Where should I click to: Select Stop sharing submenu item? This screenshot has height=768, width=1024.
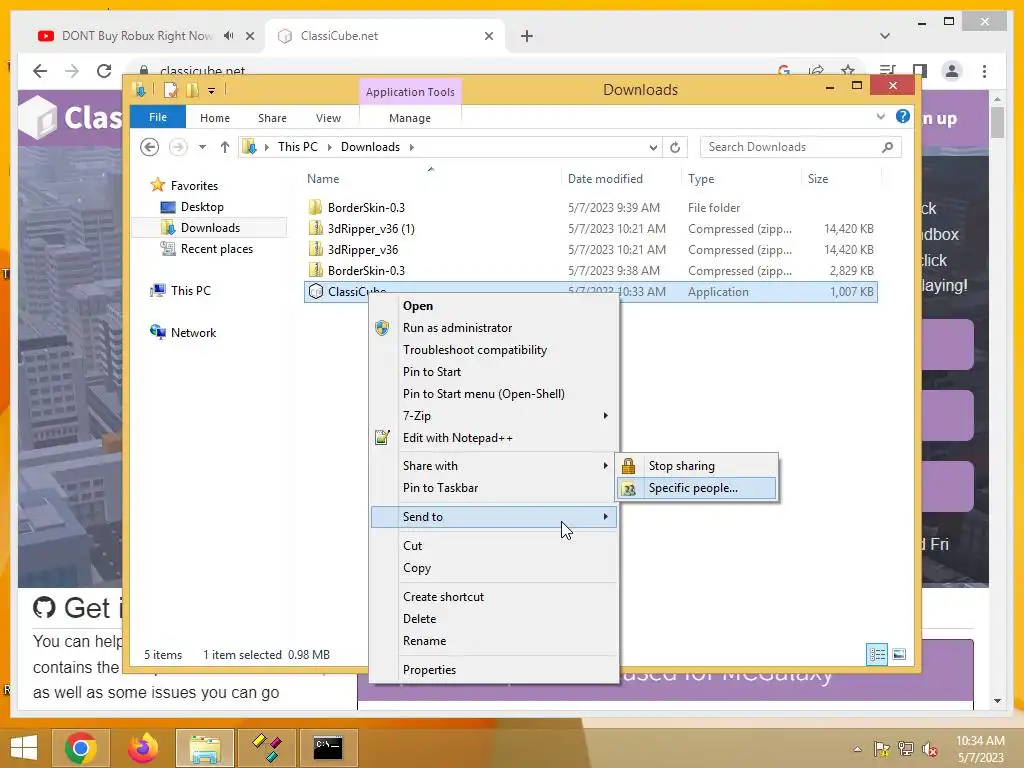[x=696, y=466]
